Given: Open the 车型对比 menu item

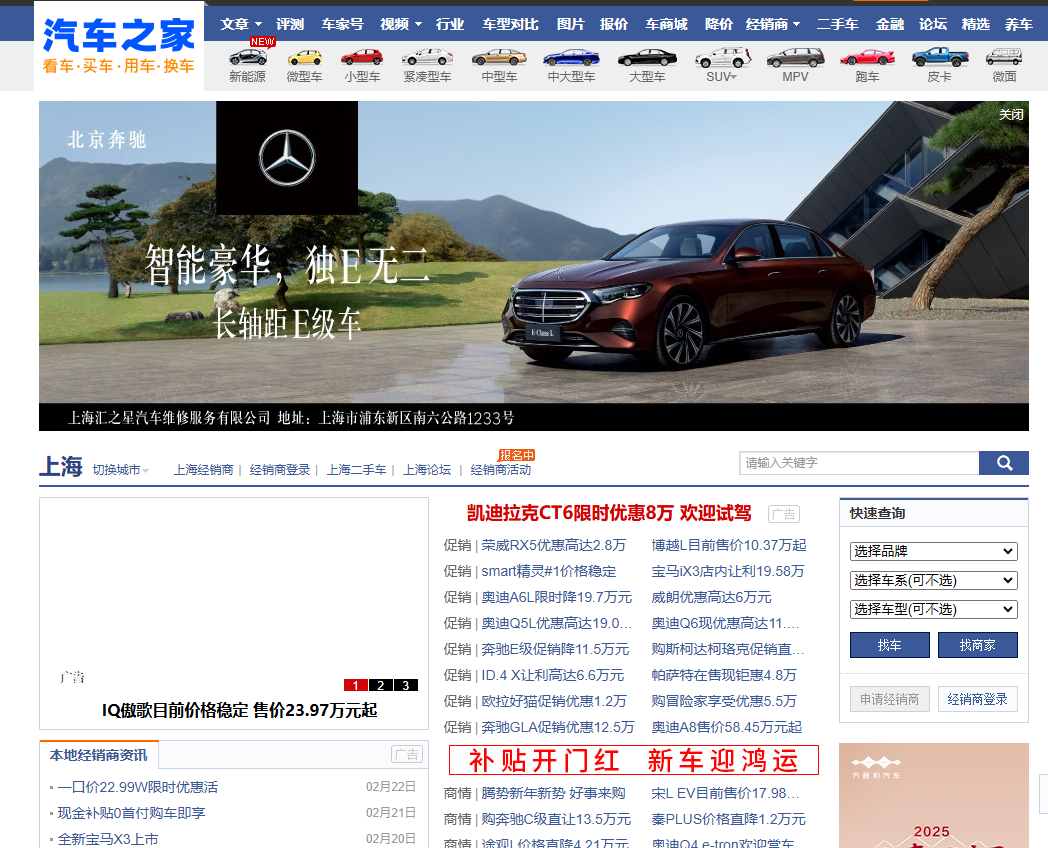Looking at the screenshot, I should tap(510, 24).
